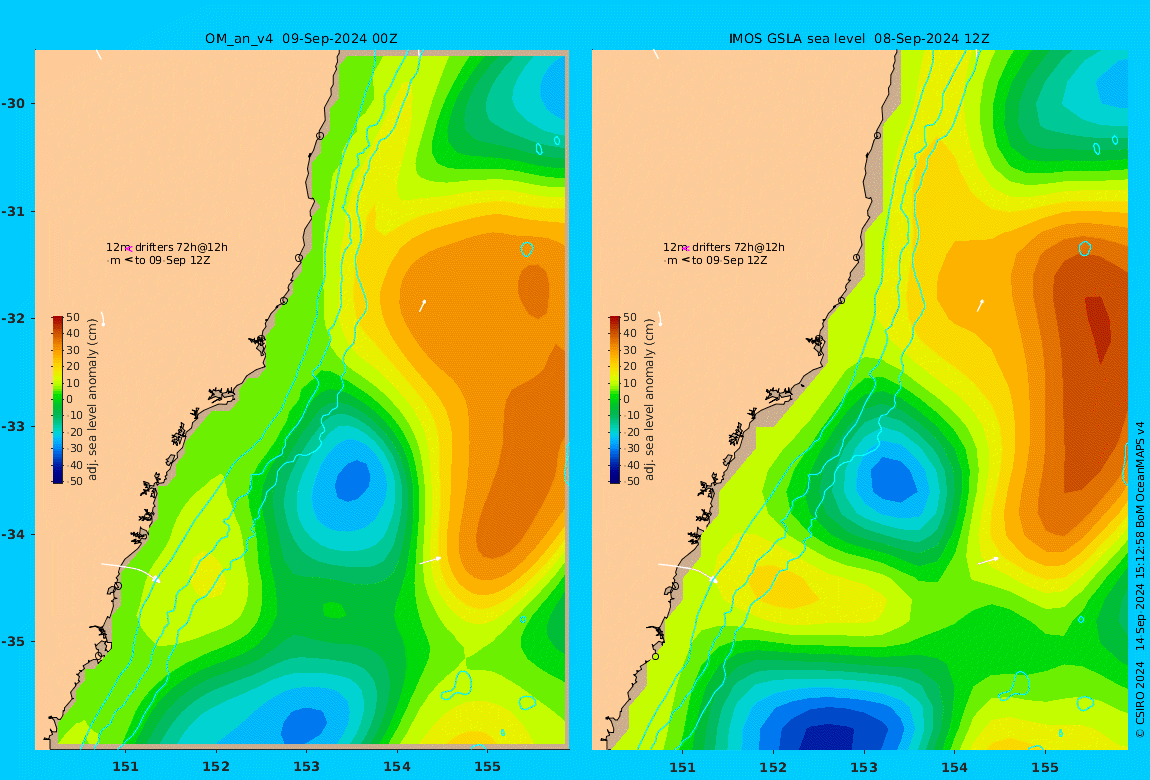Image resolution: width=1150 pixels, height=780 pixels.
Task: Click longitude label 151 under the right map
Action: 683,767
